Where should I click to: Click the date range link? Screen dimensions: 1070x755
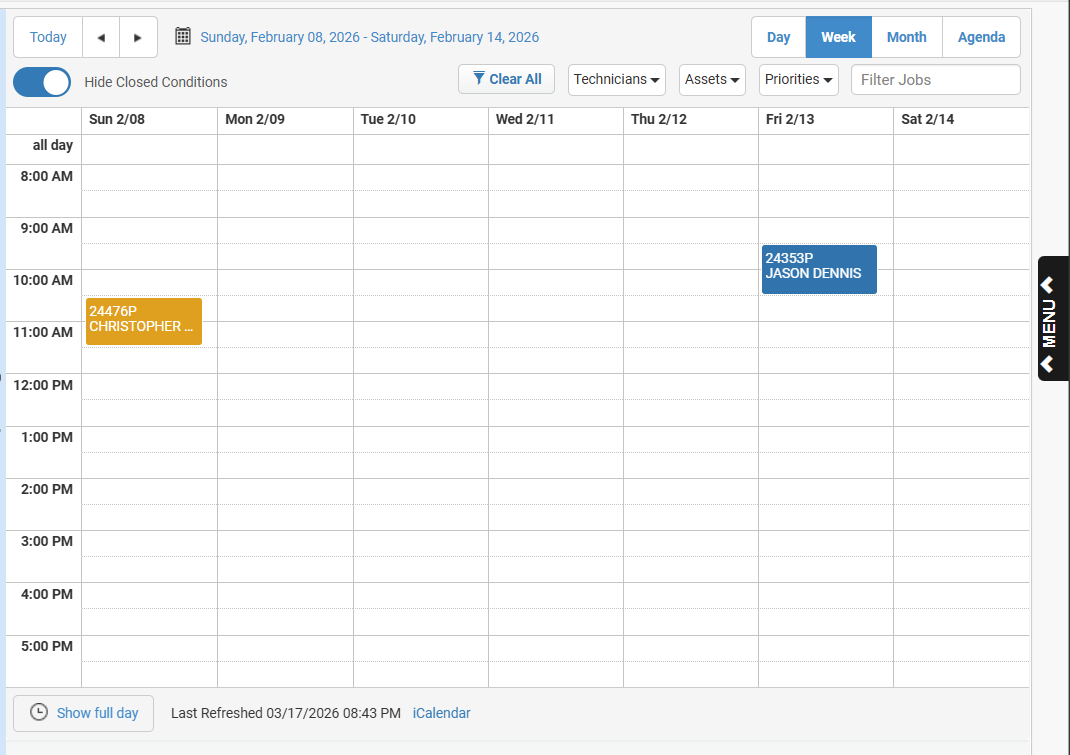[x=369, y=37]
